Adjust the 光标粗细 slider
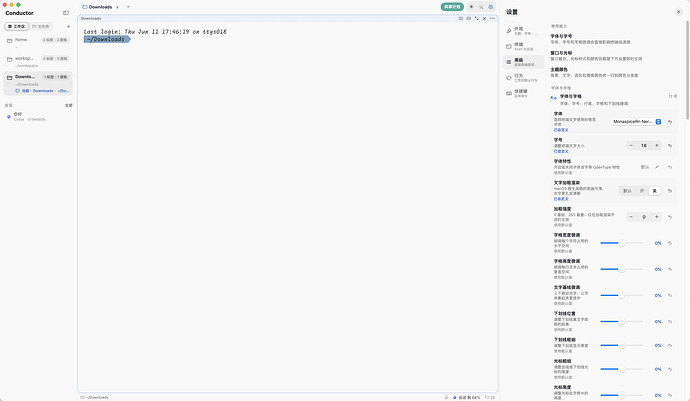Viewport: 690px width, 401px height. (x=621, y=369)
